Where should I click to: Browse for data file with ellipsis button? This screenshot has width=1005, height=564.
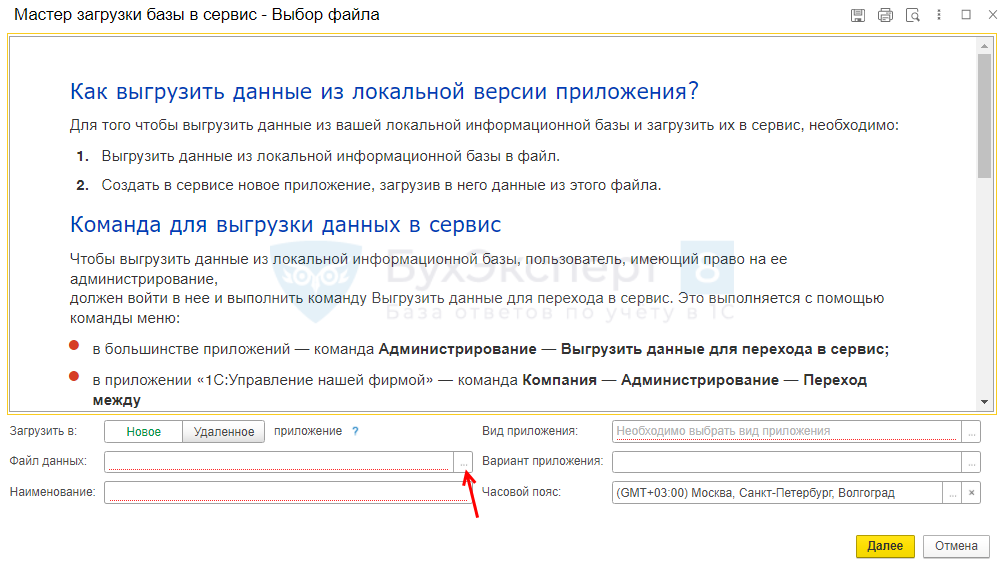(x=463, y=462)
